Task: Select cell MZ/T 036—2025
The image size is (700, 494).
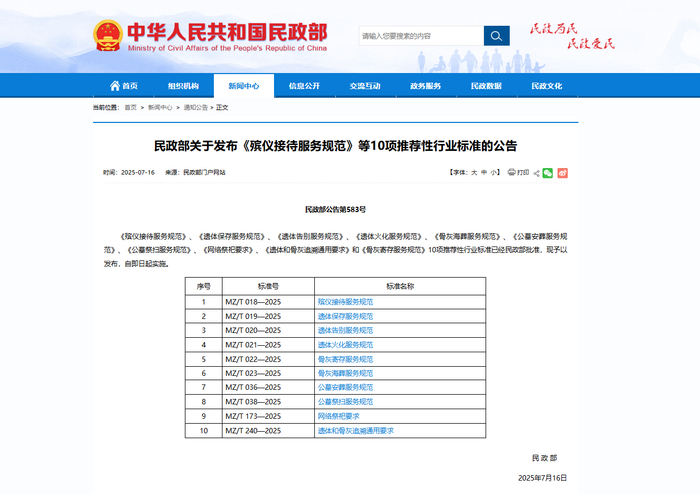Action: pos(268,387)
